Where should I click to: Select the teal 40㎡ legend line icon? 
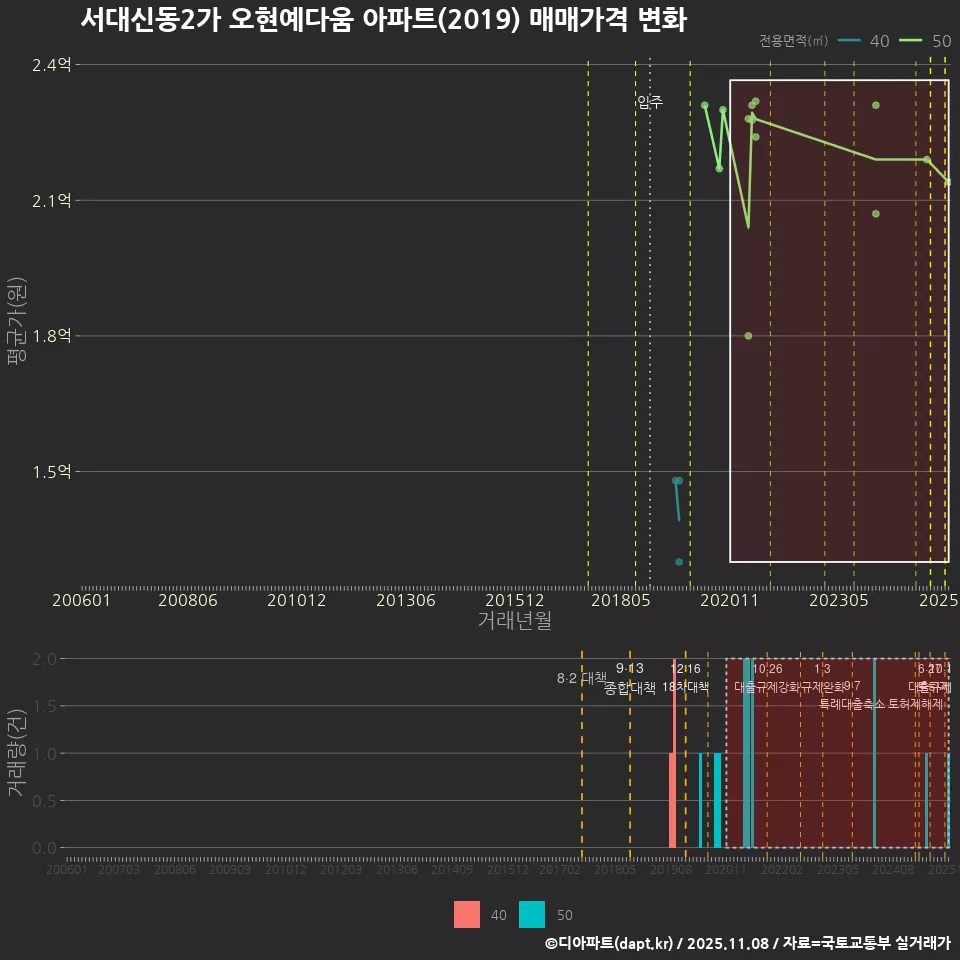848,41
